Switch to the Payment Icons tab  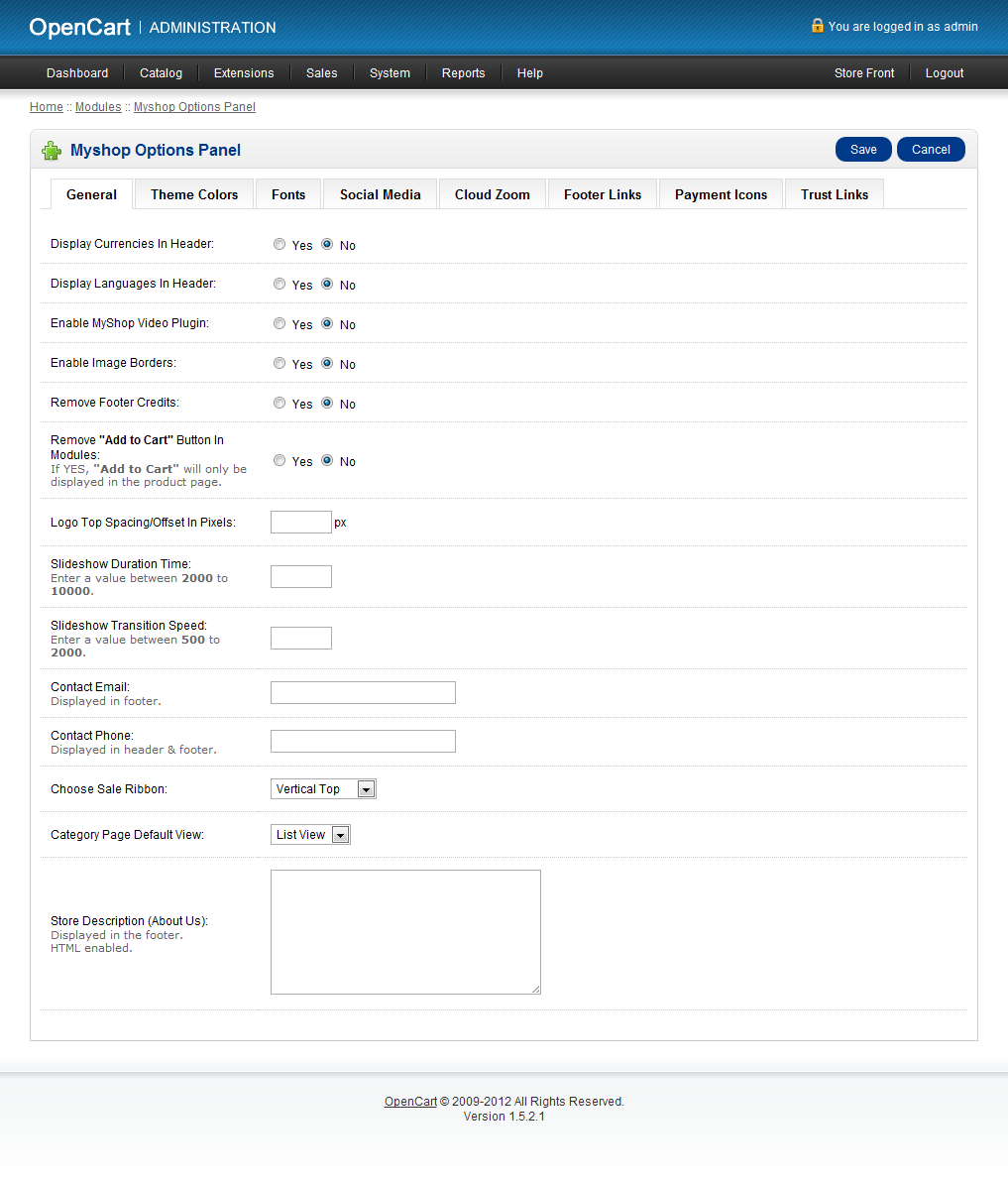click(x=721, y=194)
